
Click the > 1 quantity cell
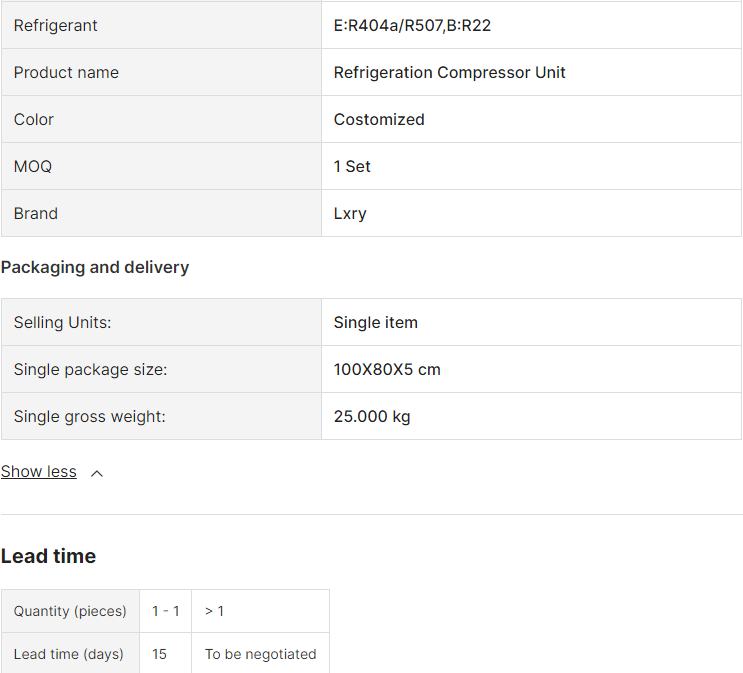214,611
